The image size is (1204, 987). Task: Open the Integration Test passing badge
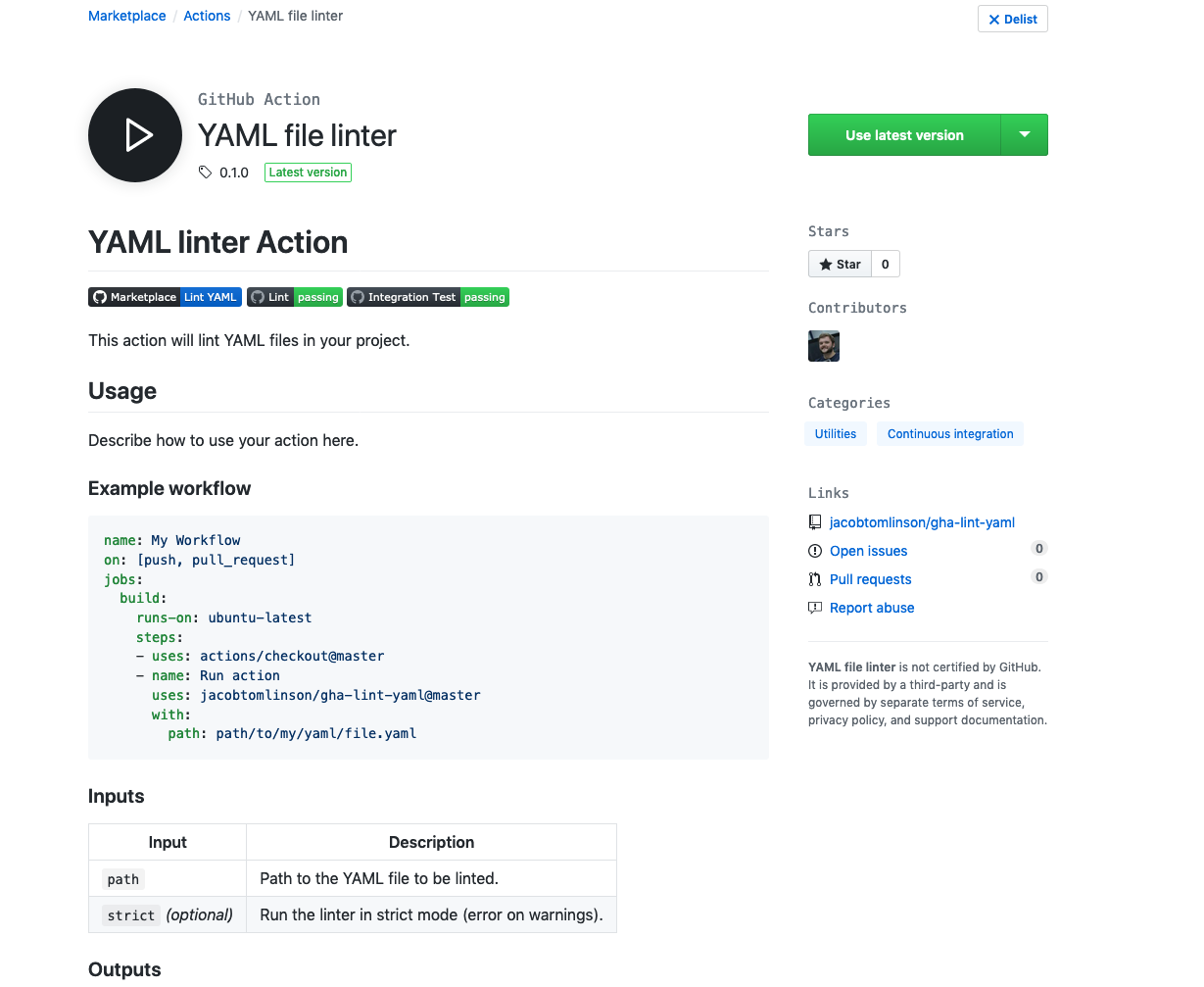pyautogui.click(x=428, y=297)
